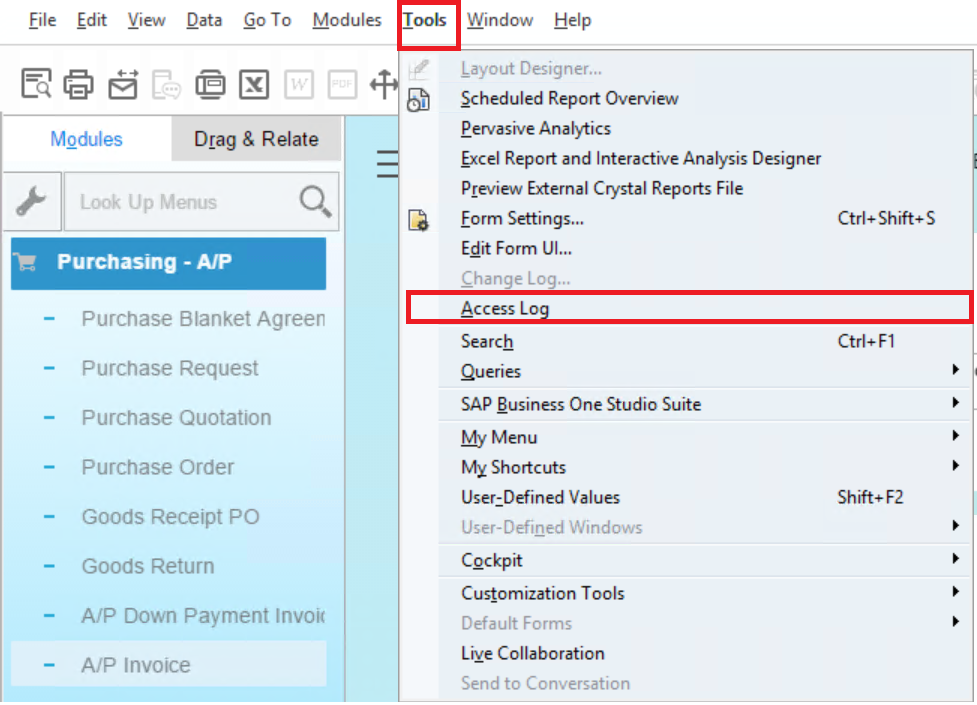977x705 pixels.
Task: Click the Purchasing - A/P shopping cart icon
Action: pos(26,263)
